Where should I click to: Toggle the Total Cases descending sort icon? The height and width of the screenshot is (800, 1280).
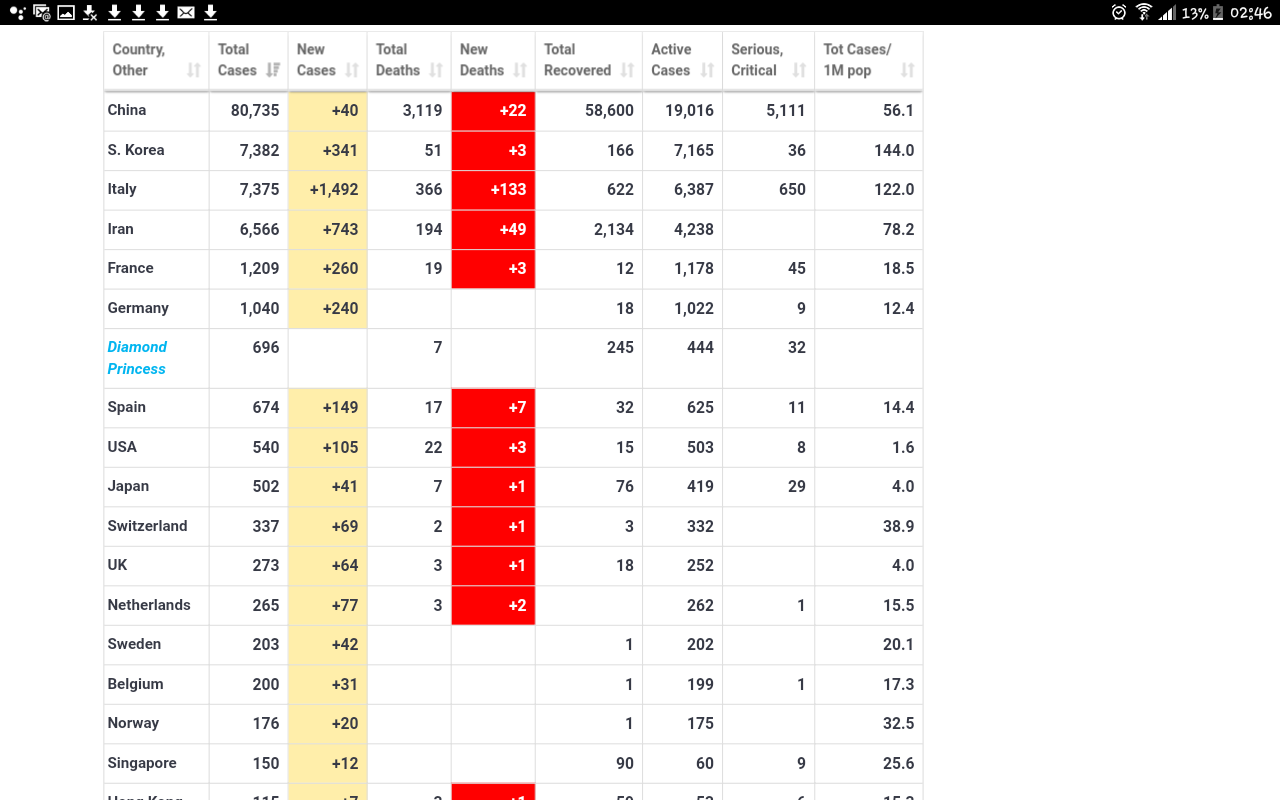click(273, 70)
